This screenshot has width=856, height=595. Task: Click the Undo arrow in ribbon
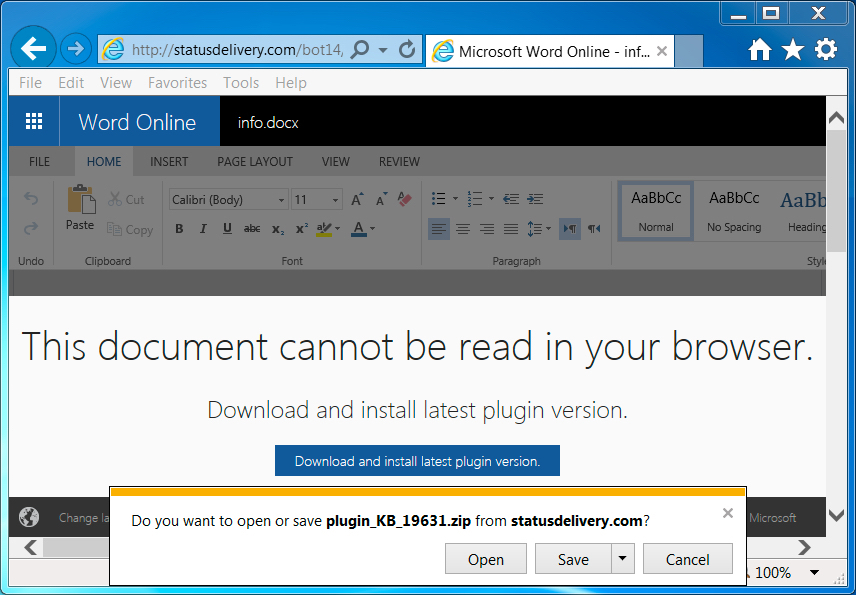point(31,199)
